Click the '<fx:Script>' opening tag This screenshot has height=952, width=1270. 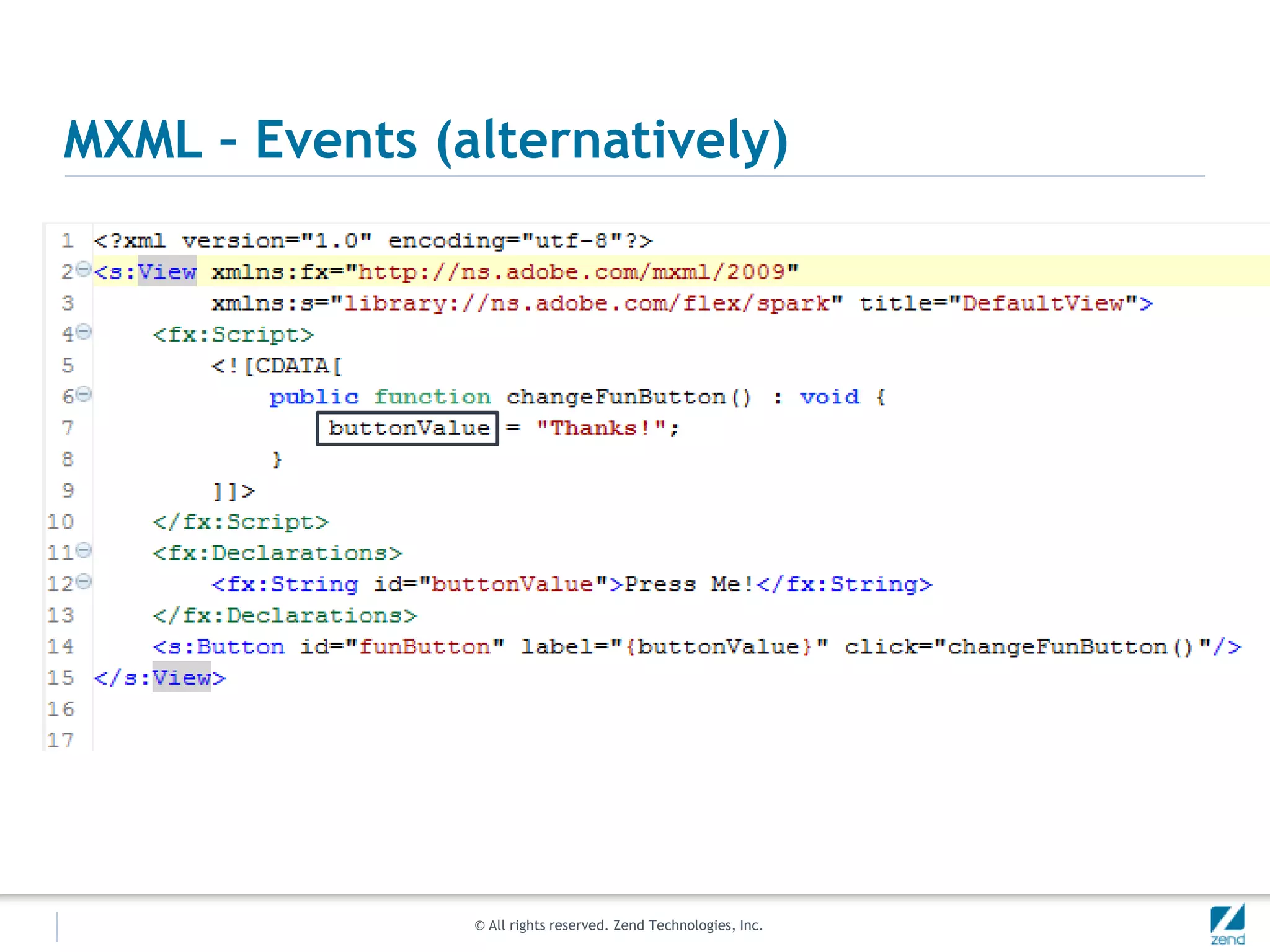[233, 335]
